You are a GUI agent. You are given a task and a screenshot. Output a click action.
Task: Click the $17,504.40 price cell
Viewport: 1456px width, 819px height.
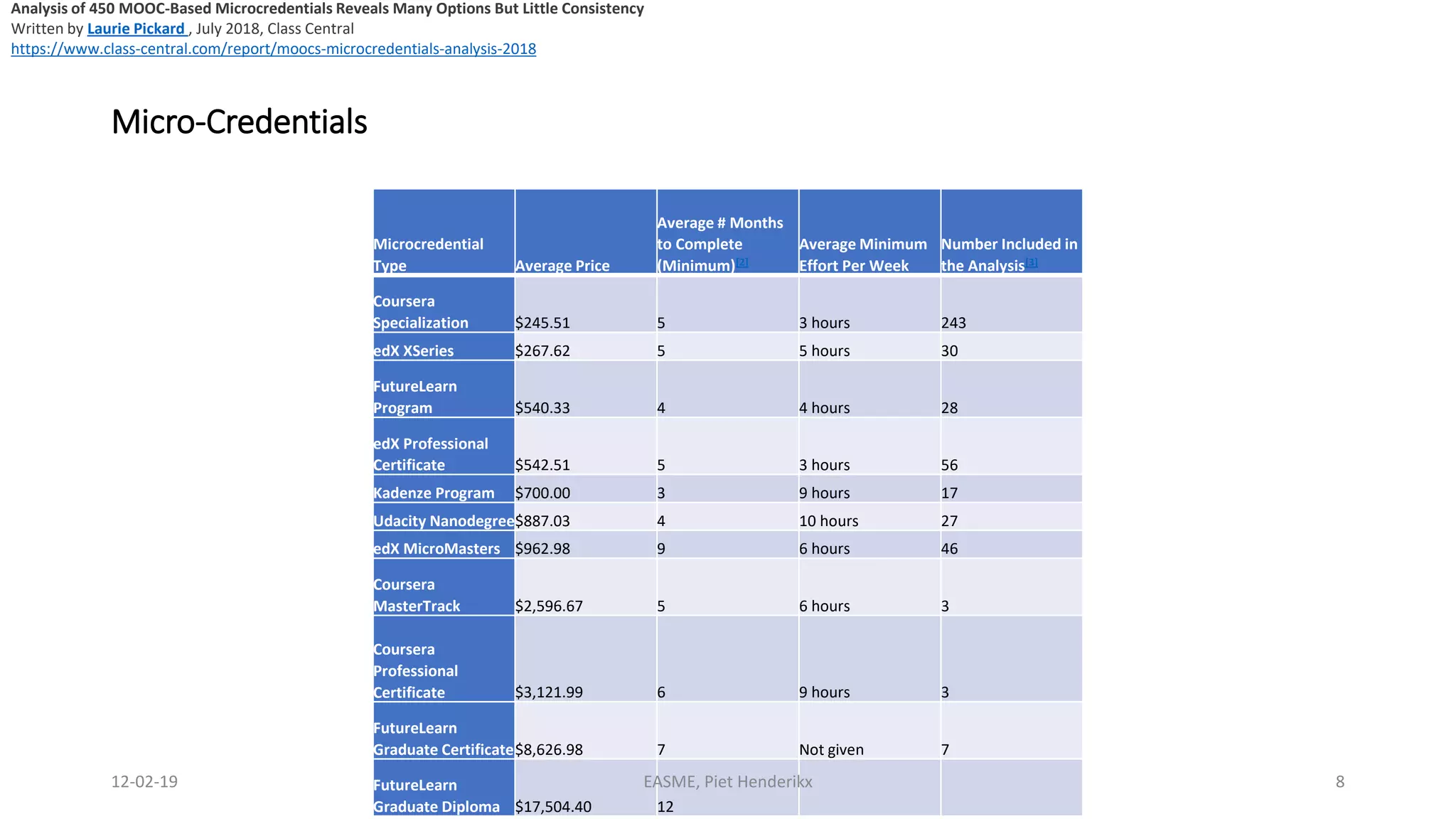coord(586,788)
